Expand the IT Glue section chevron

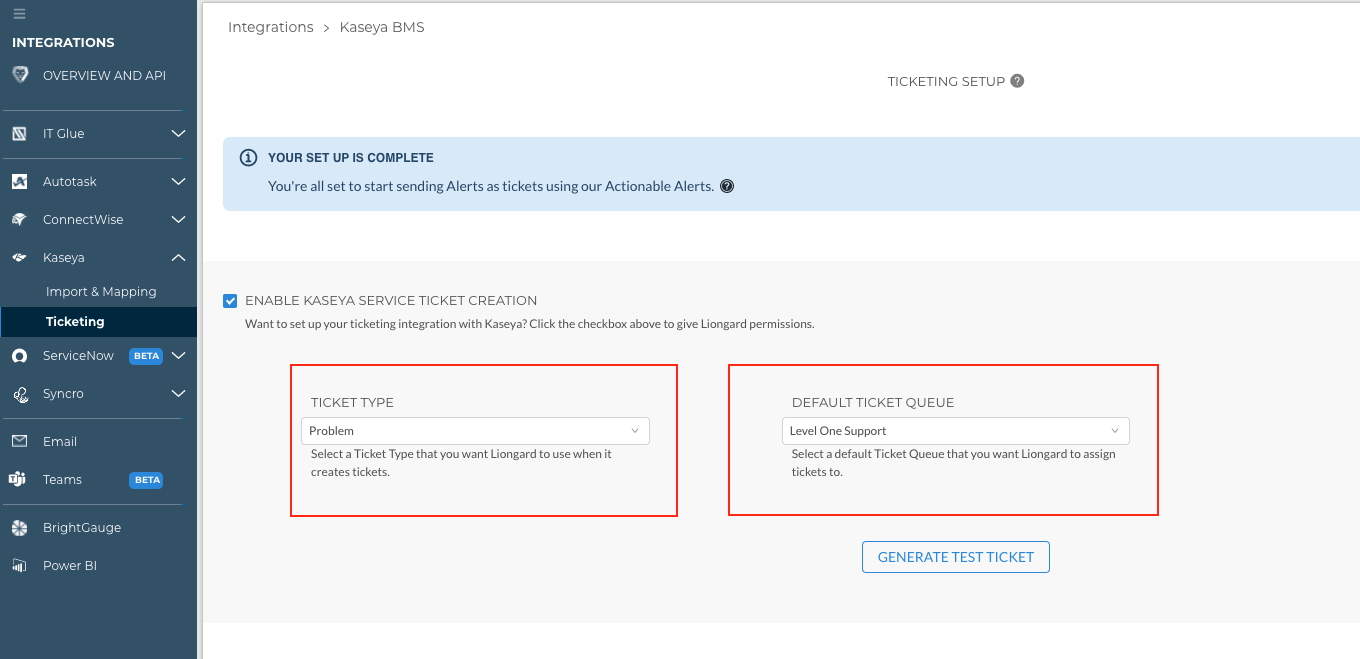[x=178, y=134]
